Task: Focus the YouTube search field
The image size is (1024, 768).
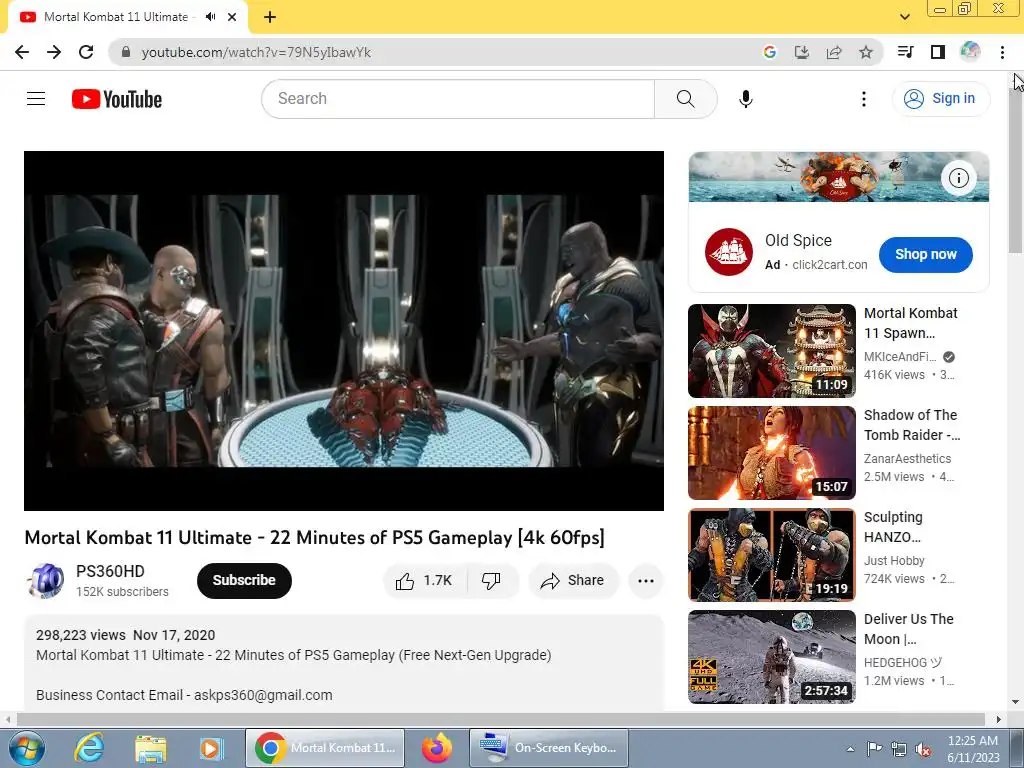Action: pyautogui.click(x=458, y=99)
